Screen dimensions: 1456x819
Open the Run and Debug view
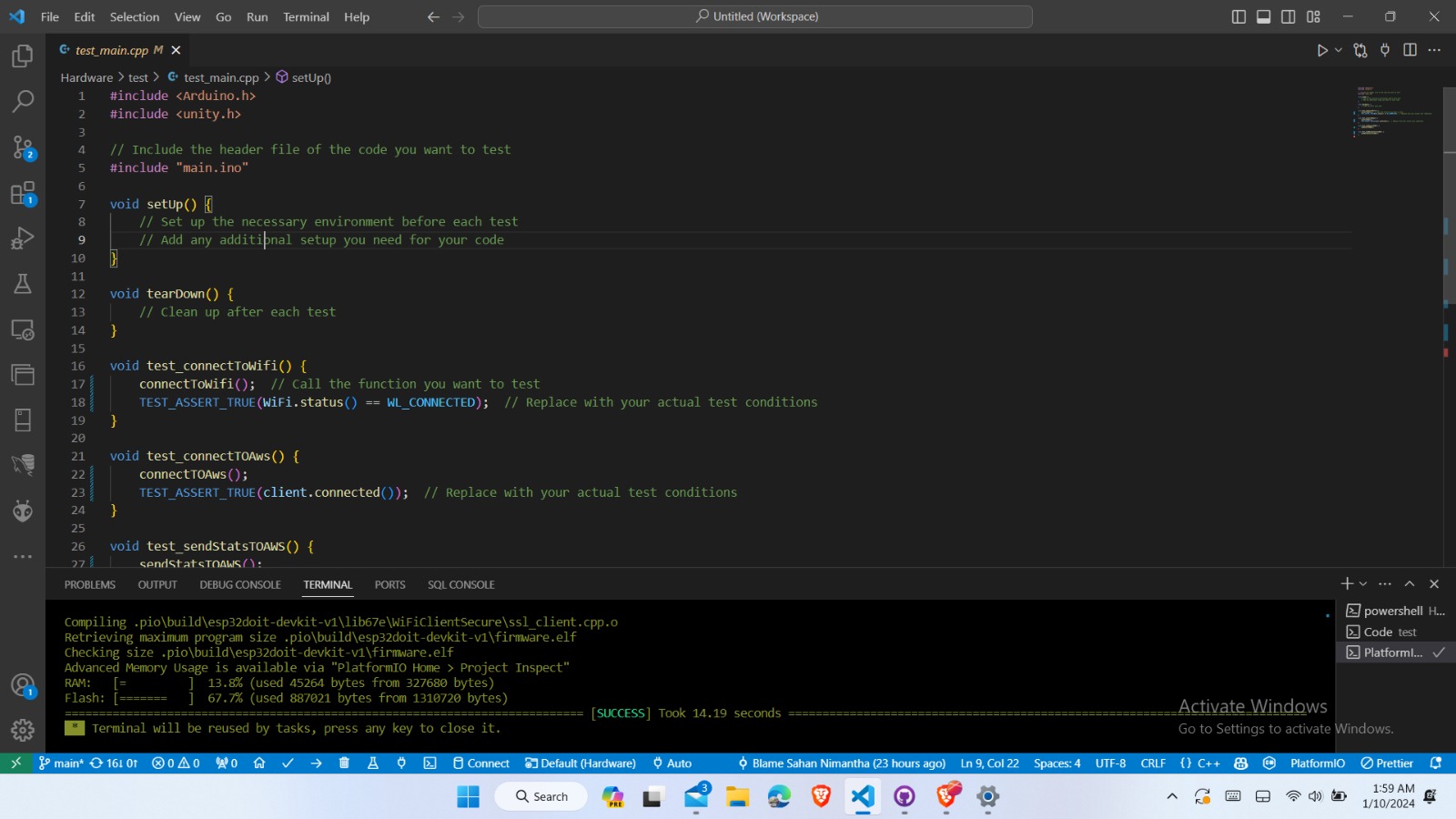(23, 238)
